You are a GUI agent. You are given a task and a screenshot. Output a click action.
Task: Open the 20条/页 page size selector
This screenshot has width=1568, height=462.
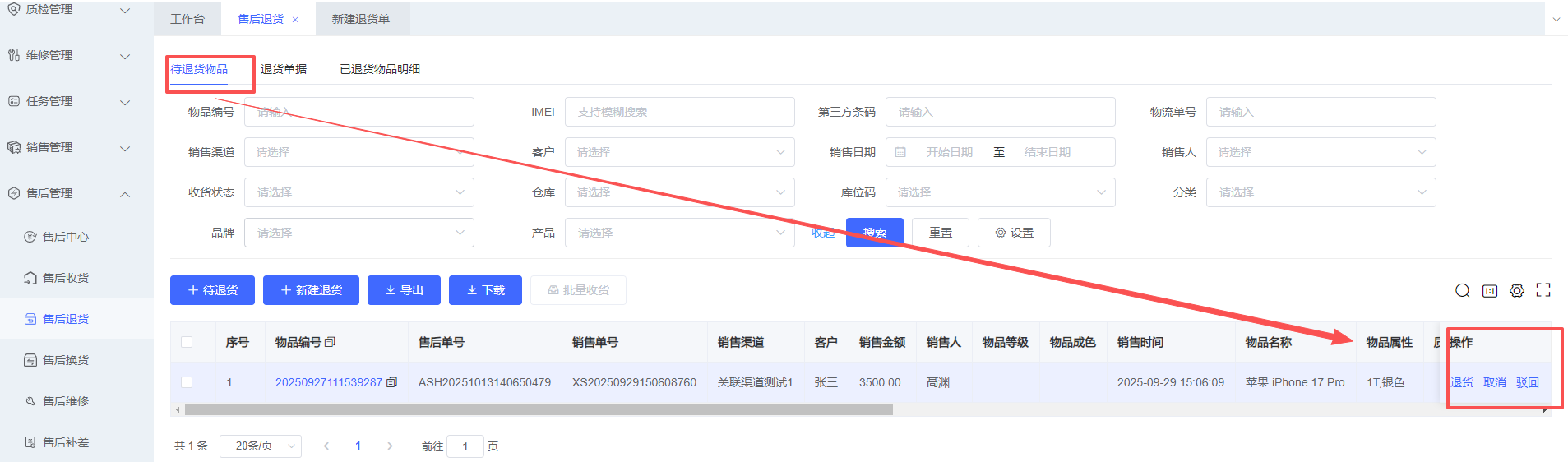point(260,446)
